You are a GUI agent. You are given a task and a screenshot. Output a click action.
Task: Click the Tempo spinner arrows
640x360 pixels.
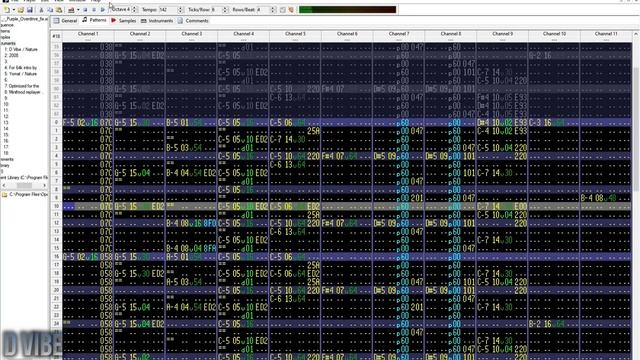click(x=180, y=9)
